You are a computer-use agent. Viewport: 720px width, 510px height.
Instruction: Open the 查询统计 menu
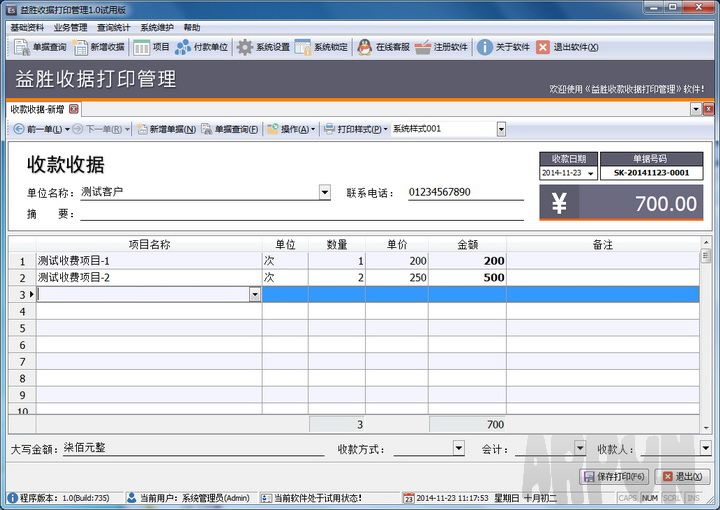(113, 27)
